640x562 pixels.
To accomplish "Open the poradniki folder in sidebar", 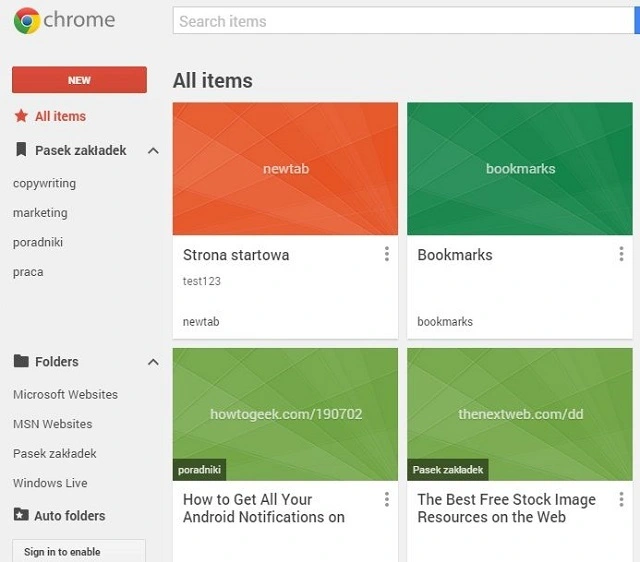I will (x=38, y=242).
